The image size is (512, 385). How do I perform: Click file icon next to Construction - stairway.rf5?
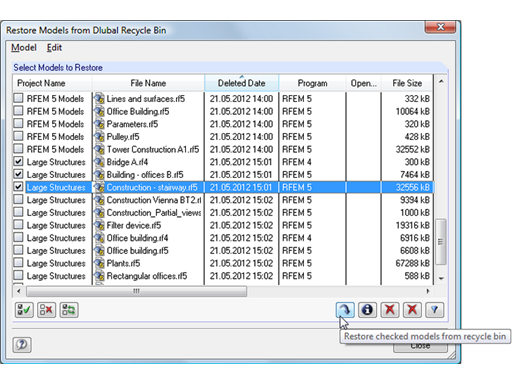pos(99,187)
